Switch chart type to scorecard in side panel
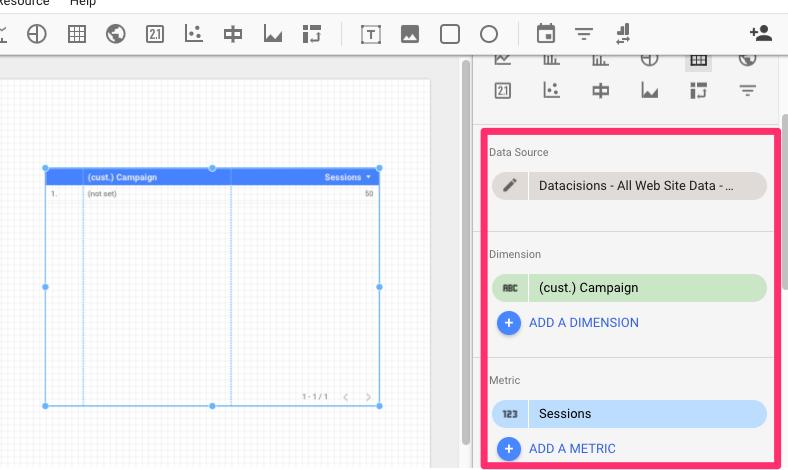Image resolution: width=788 pixels, height=470 pixels. [x=503, y=90]
